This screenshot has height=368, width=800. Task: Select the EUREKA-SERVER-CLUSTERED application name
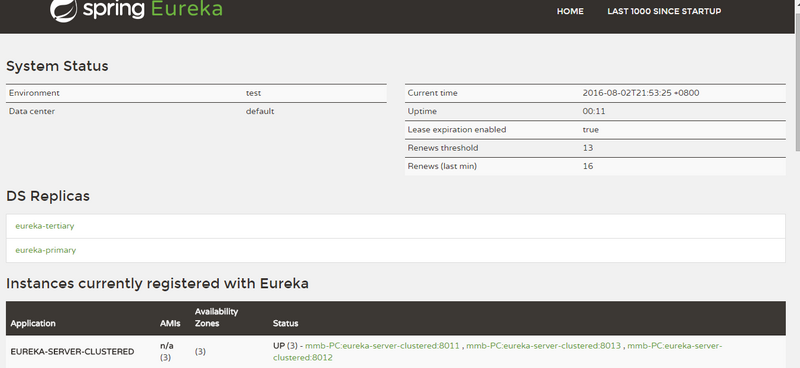(72, 352)
